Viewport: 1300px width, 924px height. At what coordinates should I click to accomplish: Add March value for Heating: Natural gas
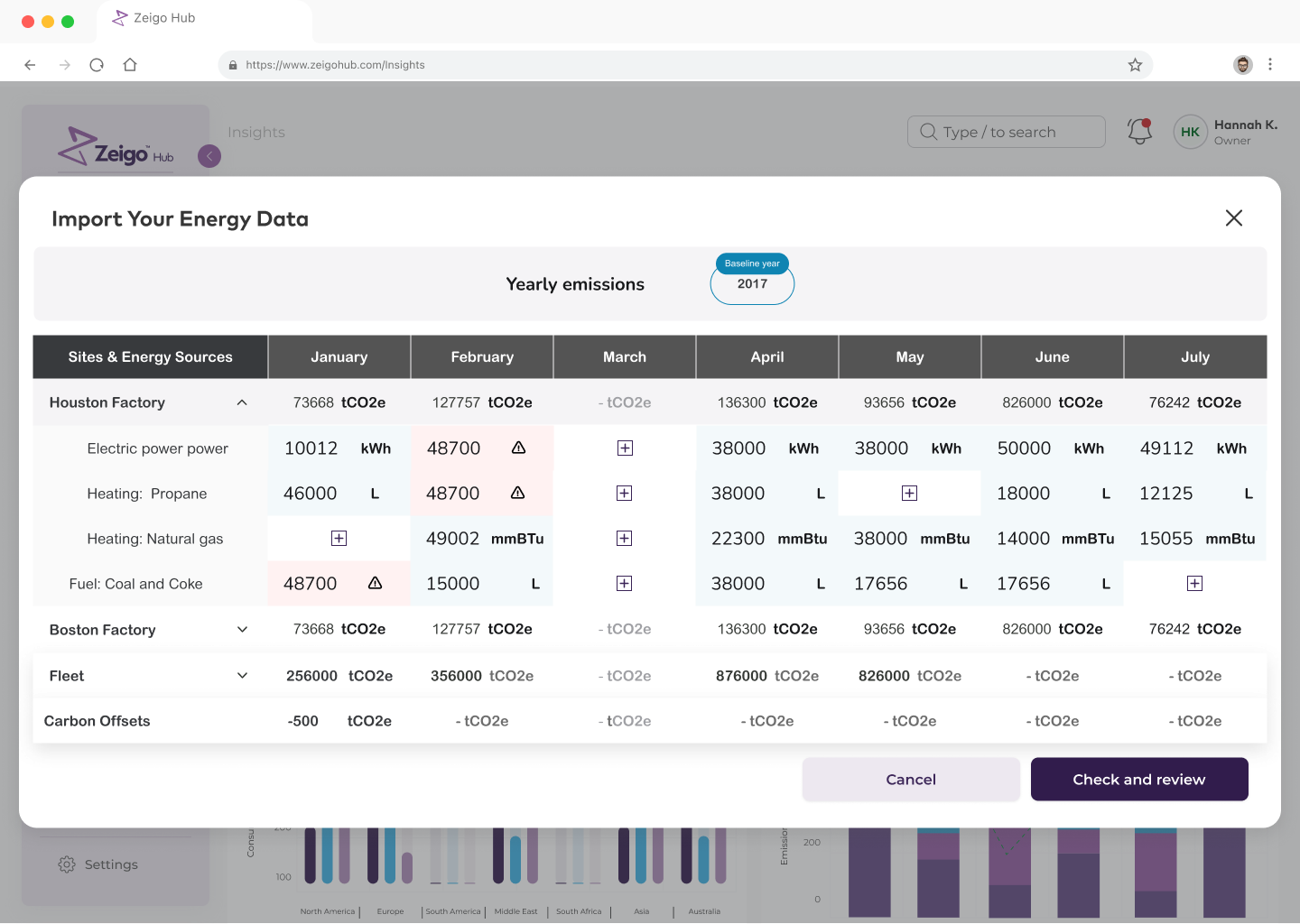[625, 539]
